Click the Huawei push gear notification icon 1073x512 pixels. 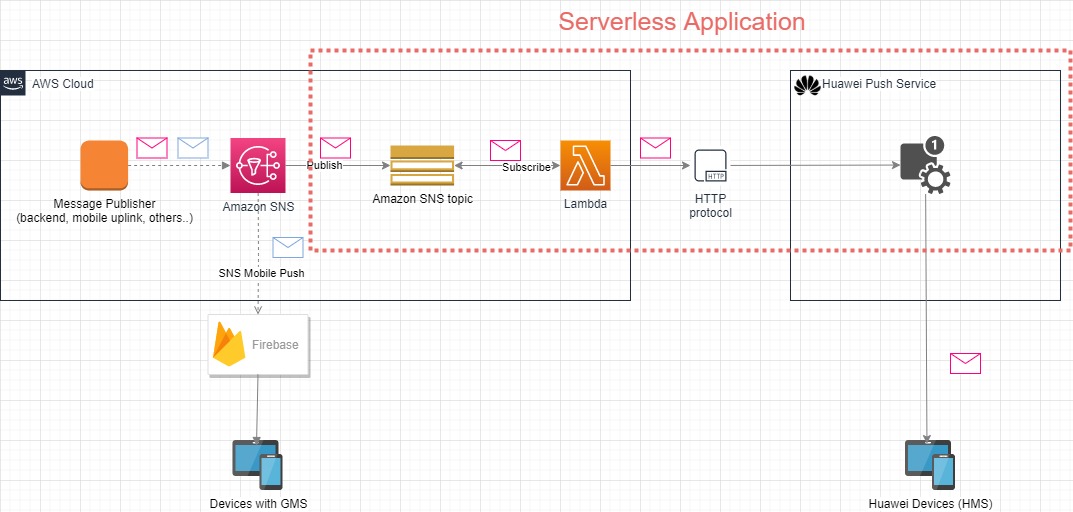click(925, 165)
